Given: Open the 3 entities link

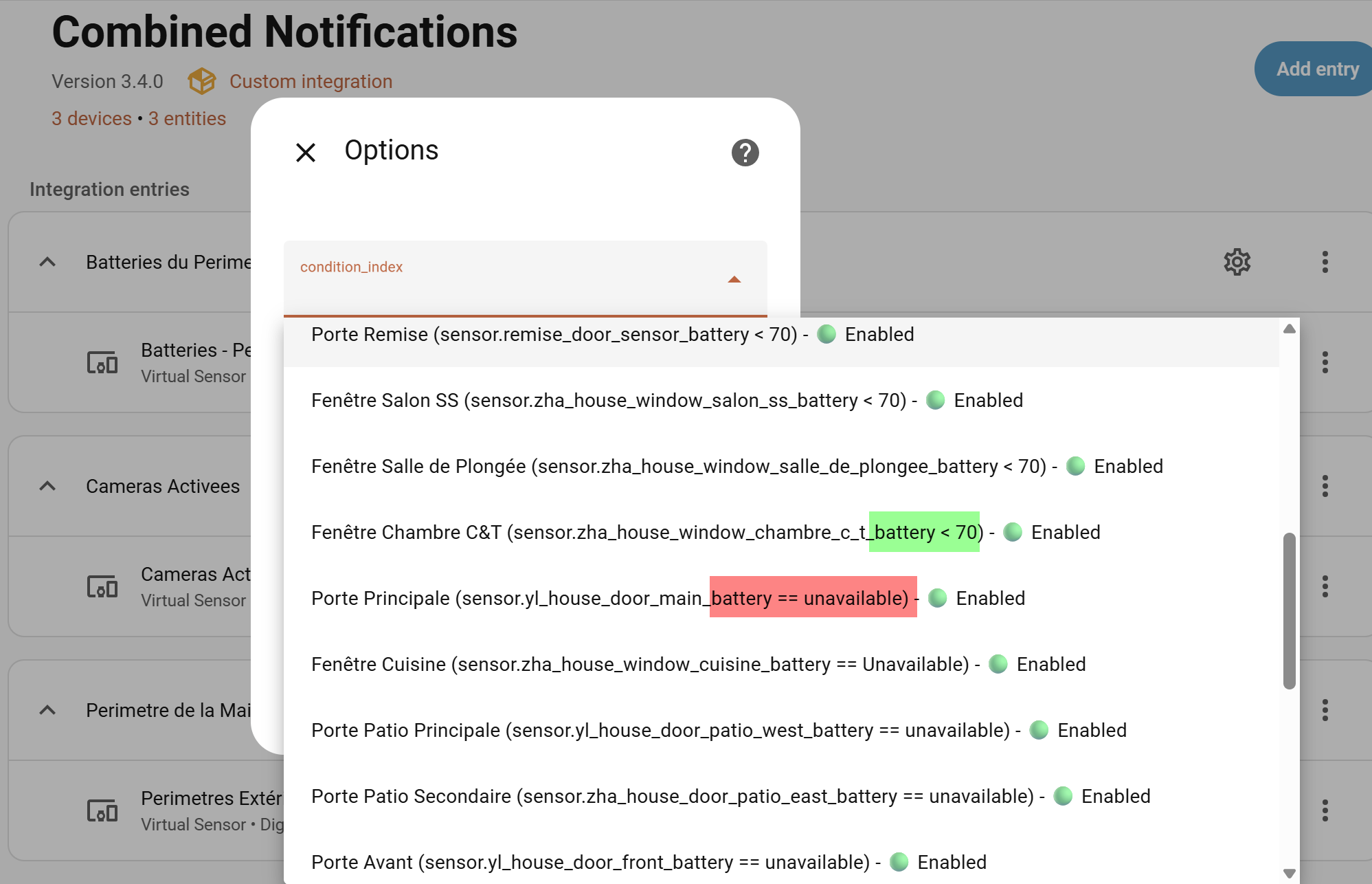Looking at the screenshot, I should tap(187, 118).
